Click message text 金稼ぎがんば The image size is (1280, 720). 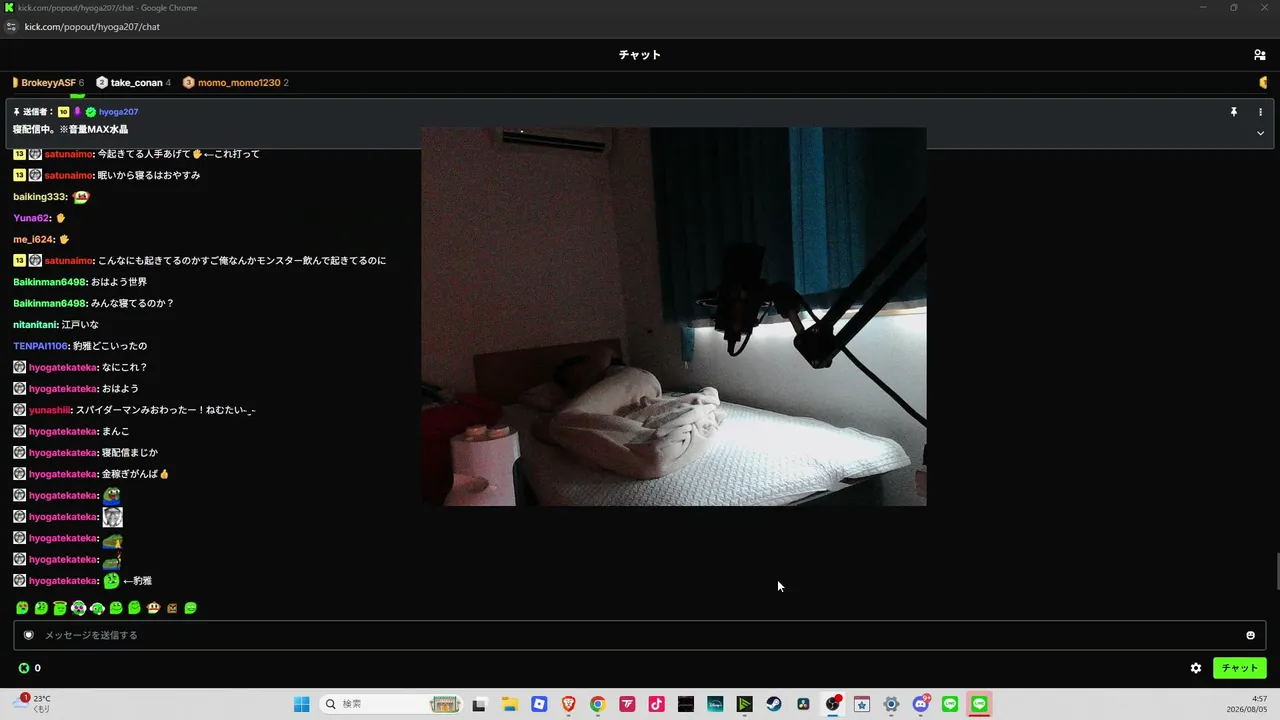pyautogui.click(x=130, y=474)
